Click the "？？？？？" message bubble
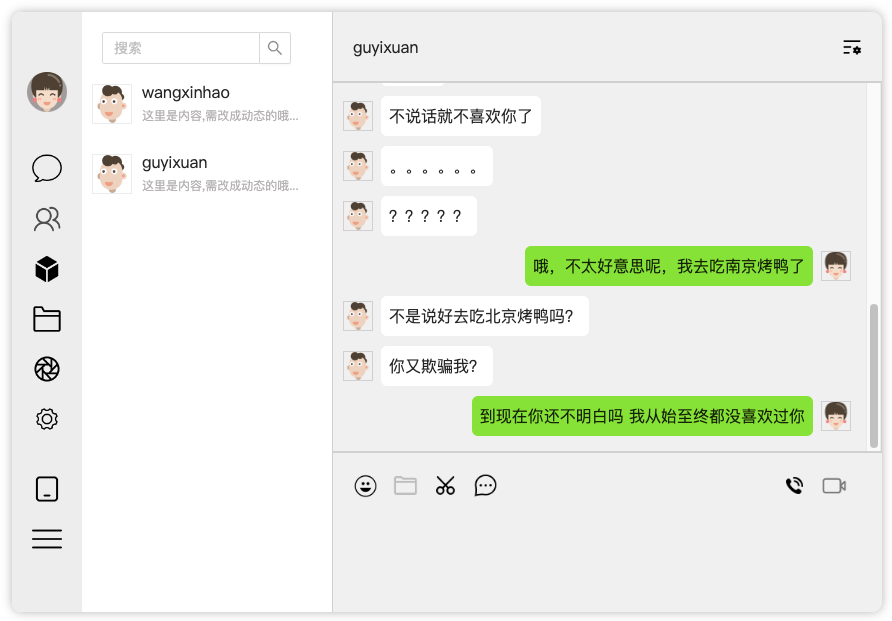The width and height of the screenshot is (892, 621). 429,216
